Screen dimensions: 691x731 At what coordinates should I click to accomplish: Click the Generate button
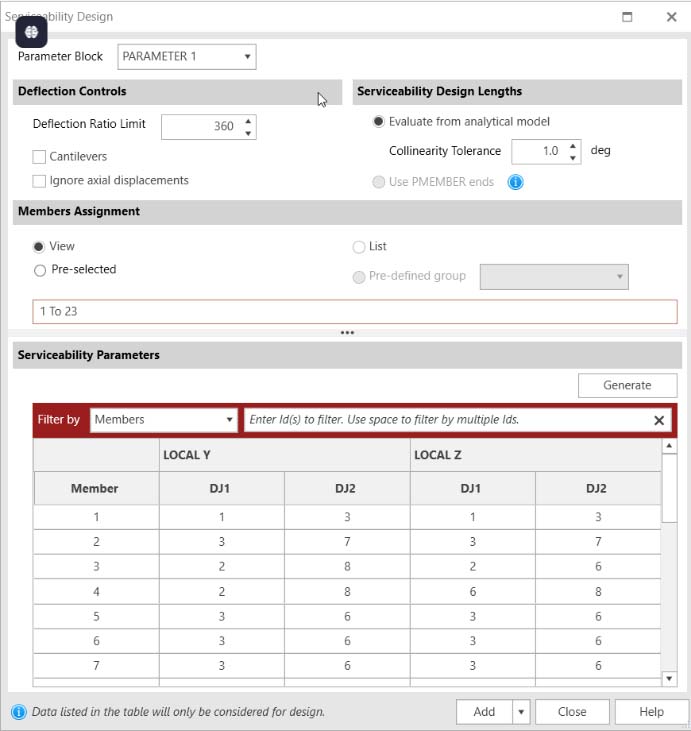(x=627, y=385)
